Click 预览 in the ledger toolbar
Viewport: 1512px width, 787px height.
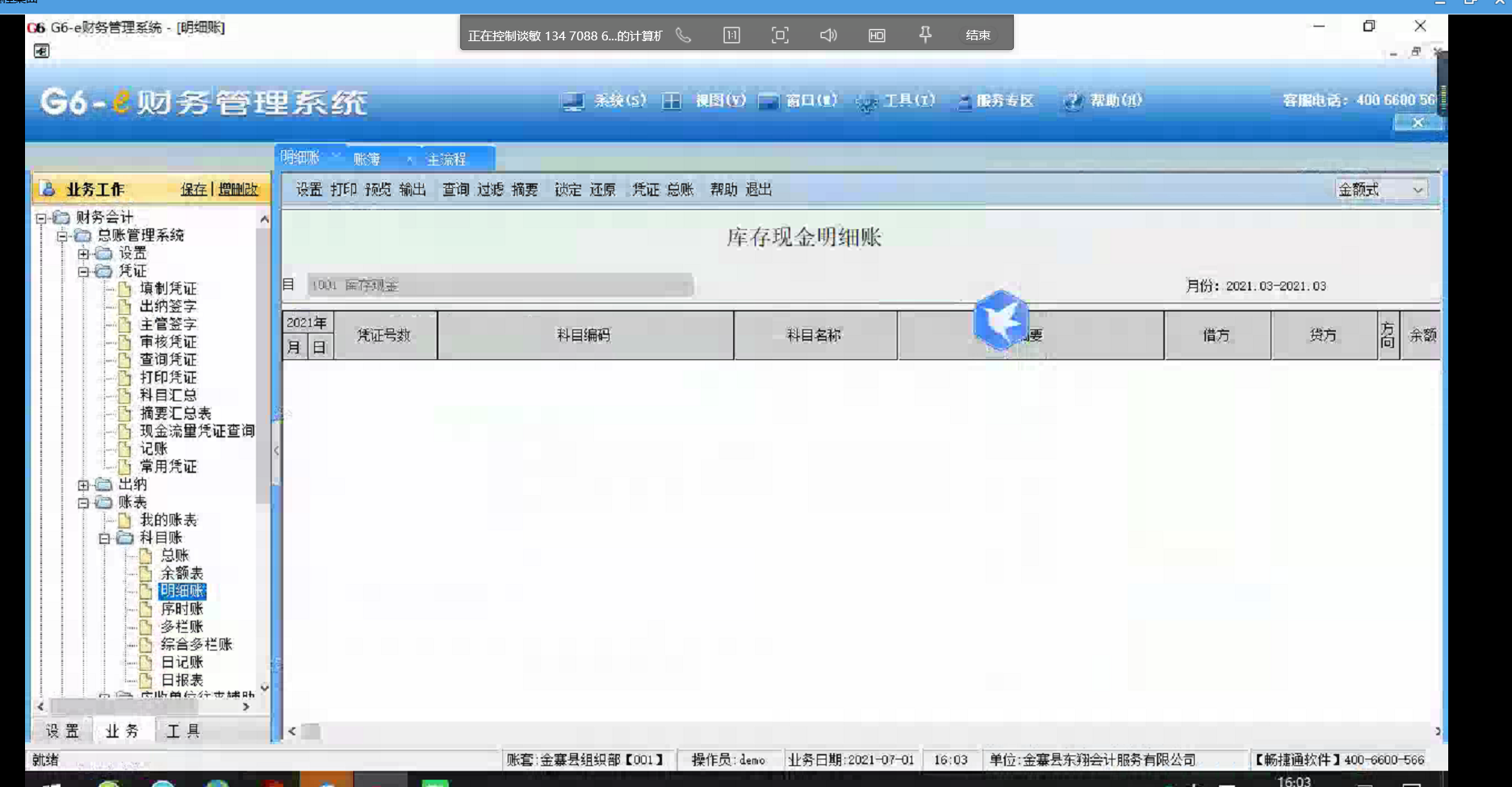coord(378,190)
